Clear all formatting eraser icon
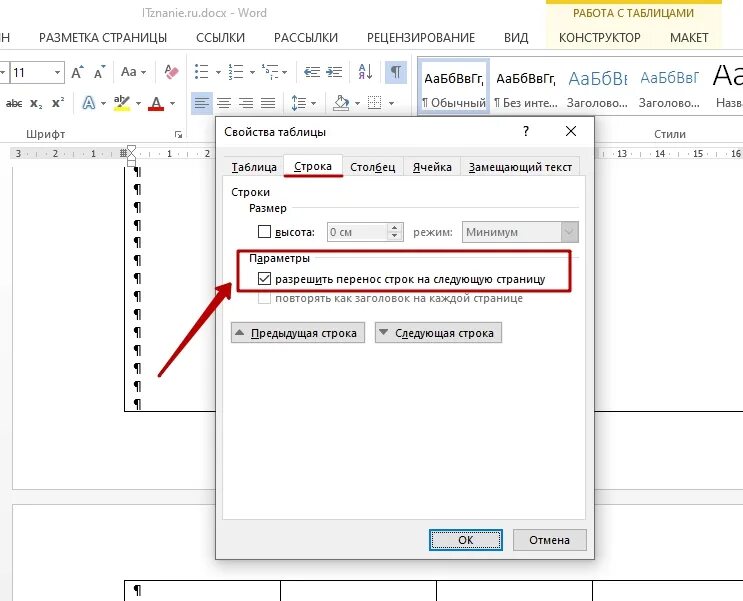This screenshot has width=743, height=601. 171,72
